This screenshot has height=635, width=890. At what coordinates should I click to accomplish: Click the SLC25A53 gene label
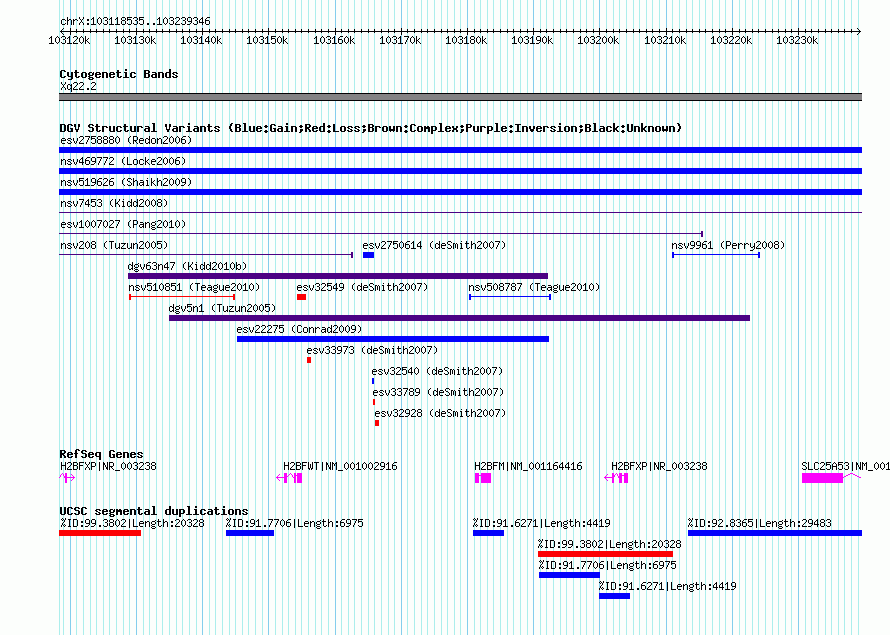845,466
